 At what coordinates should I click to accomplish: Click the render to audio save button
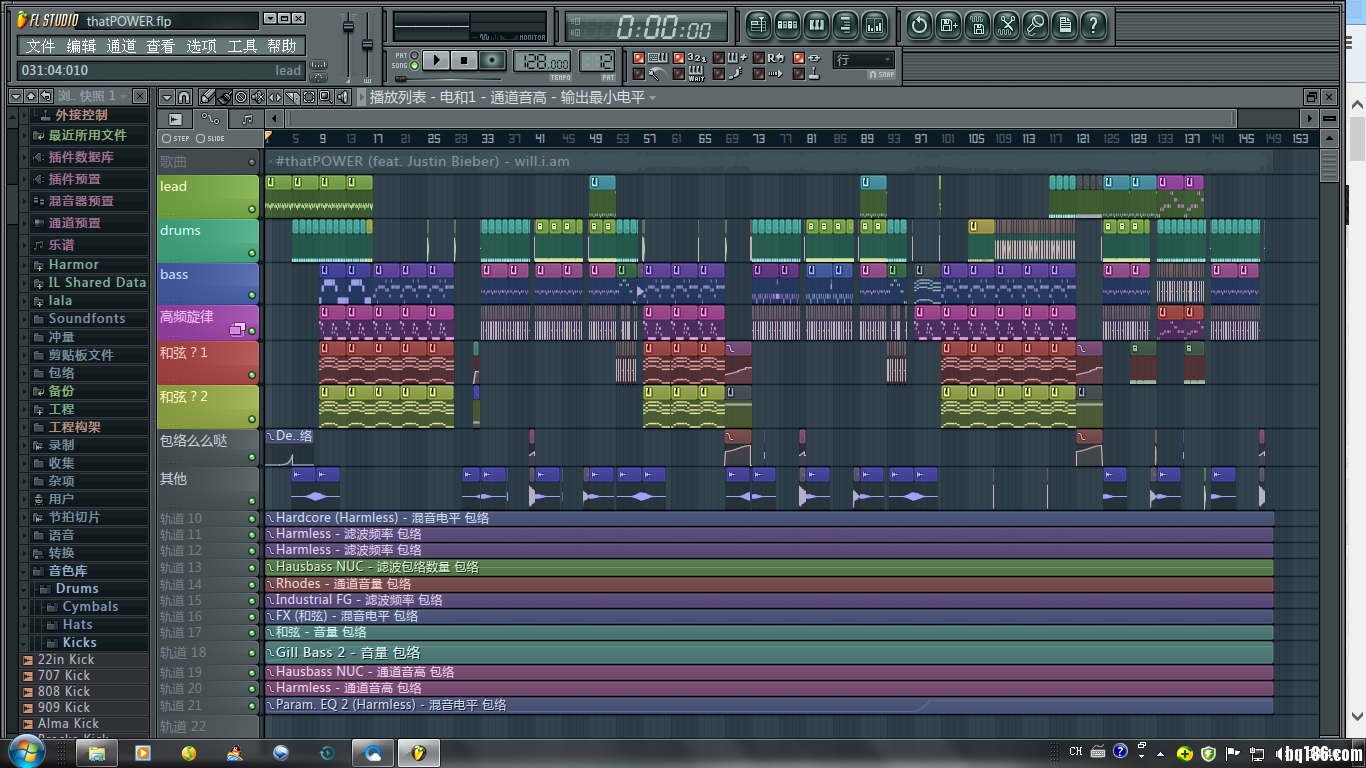(x=977, y=26)
